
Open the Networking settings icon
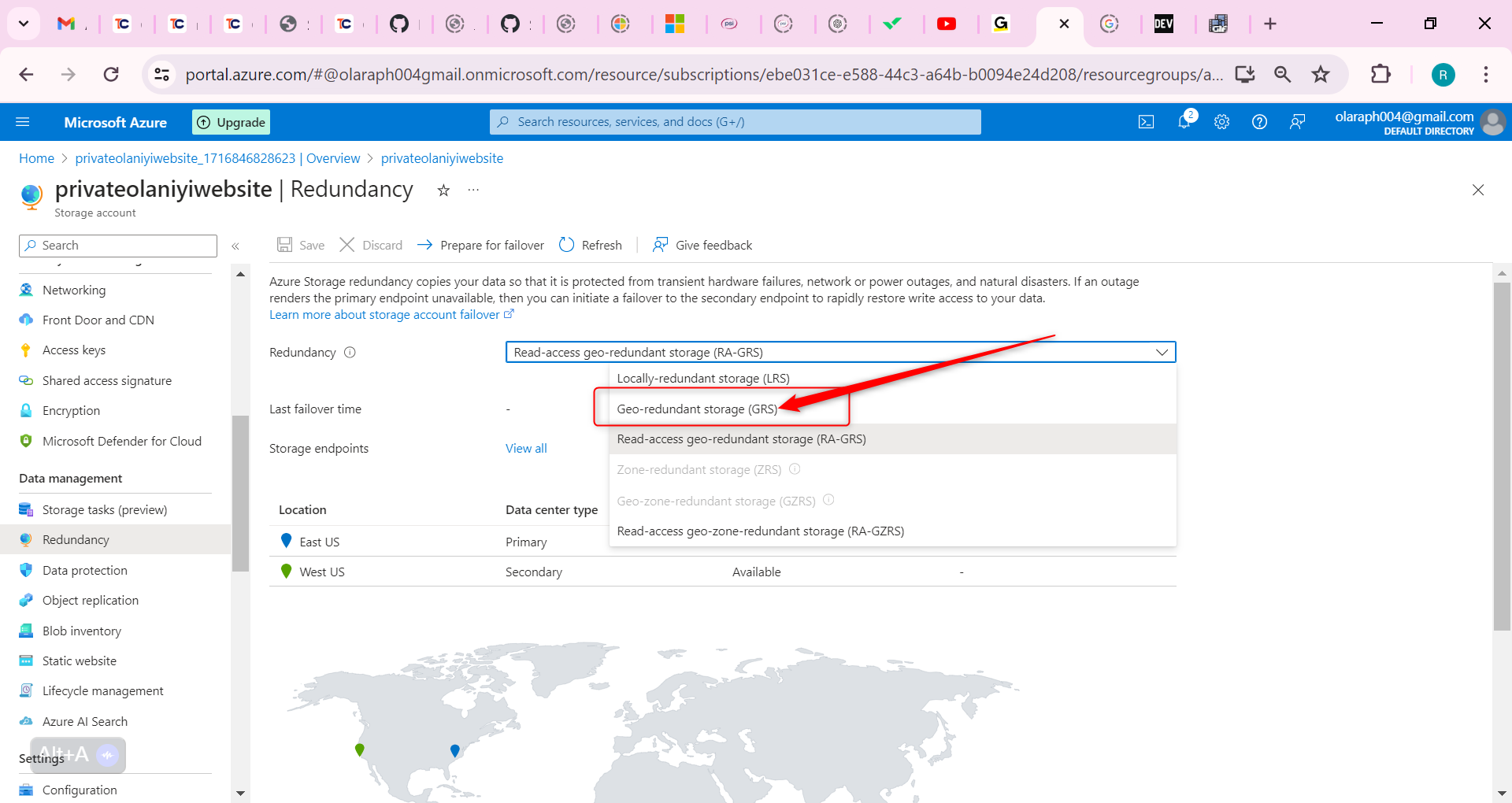click(26, 290)
